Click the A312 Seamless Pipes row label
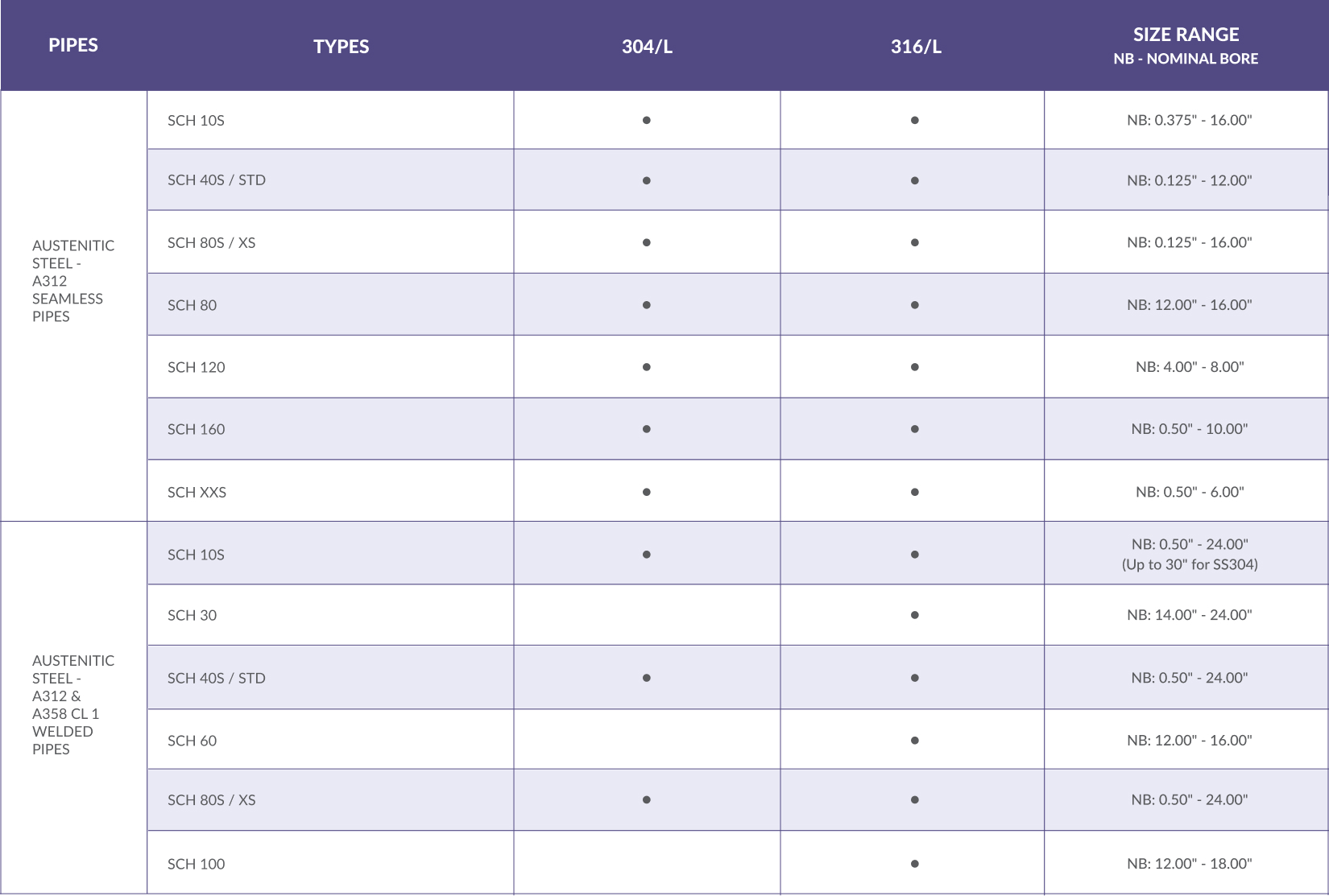This screenshot has height=896, width=1329. pyautogui.click(x=72, y=281)
